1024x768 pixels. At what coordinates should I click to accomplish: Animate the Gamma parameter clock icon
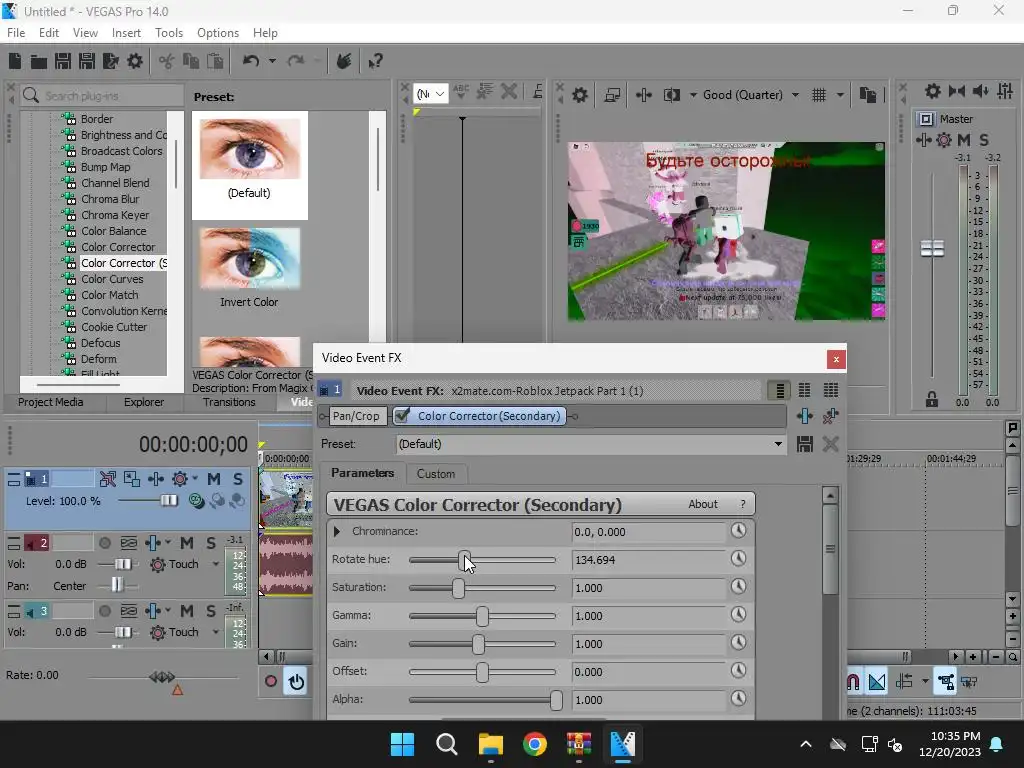point(739,615)
